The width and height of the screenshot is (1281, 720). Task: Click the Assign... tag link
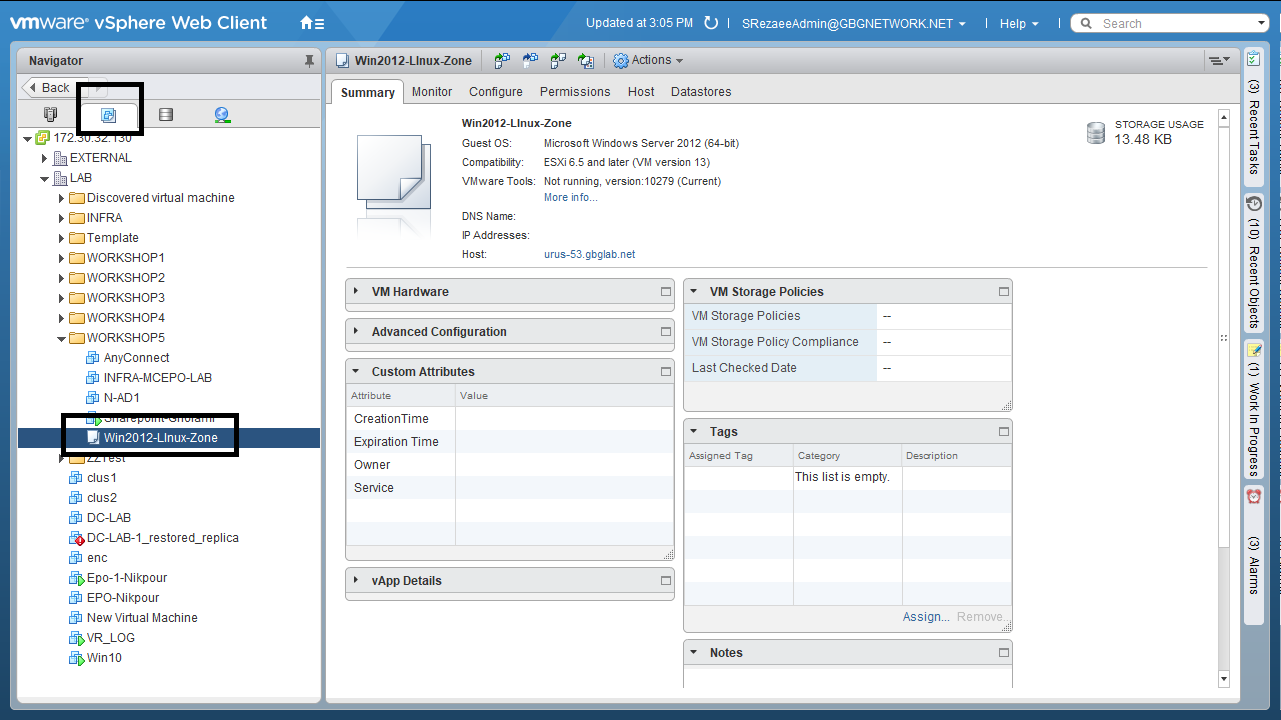(x=925, y=617)
